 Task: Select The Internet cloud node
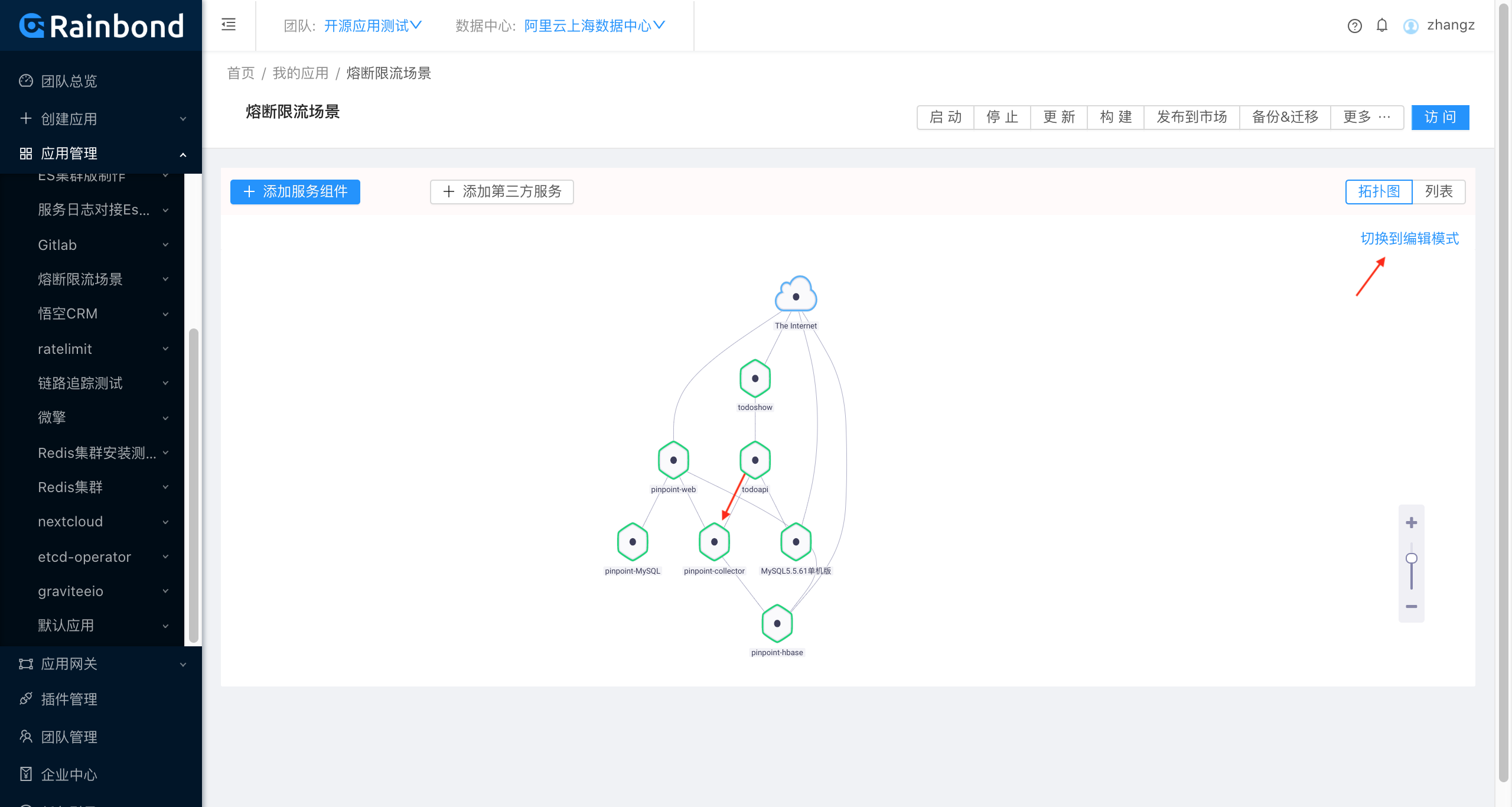point(796,295)
